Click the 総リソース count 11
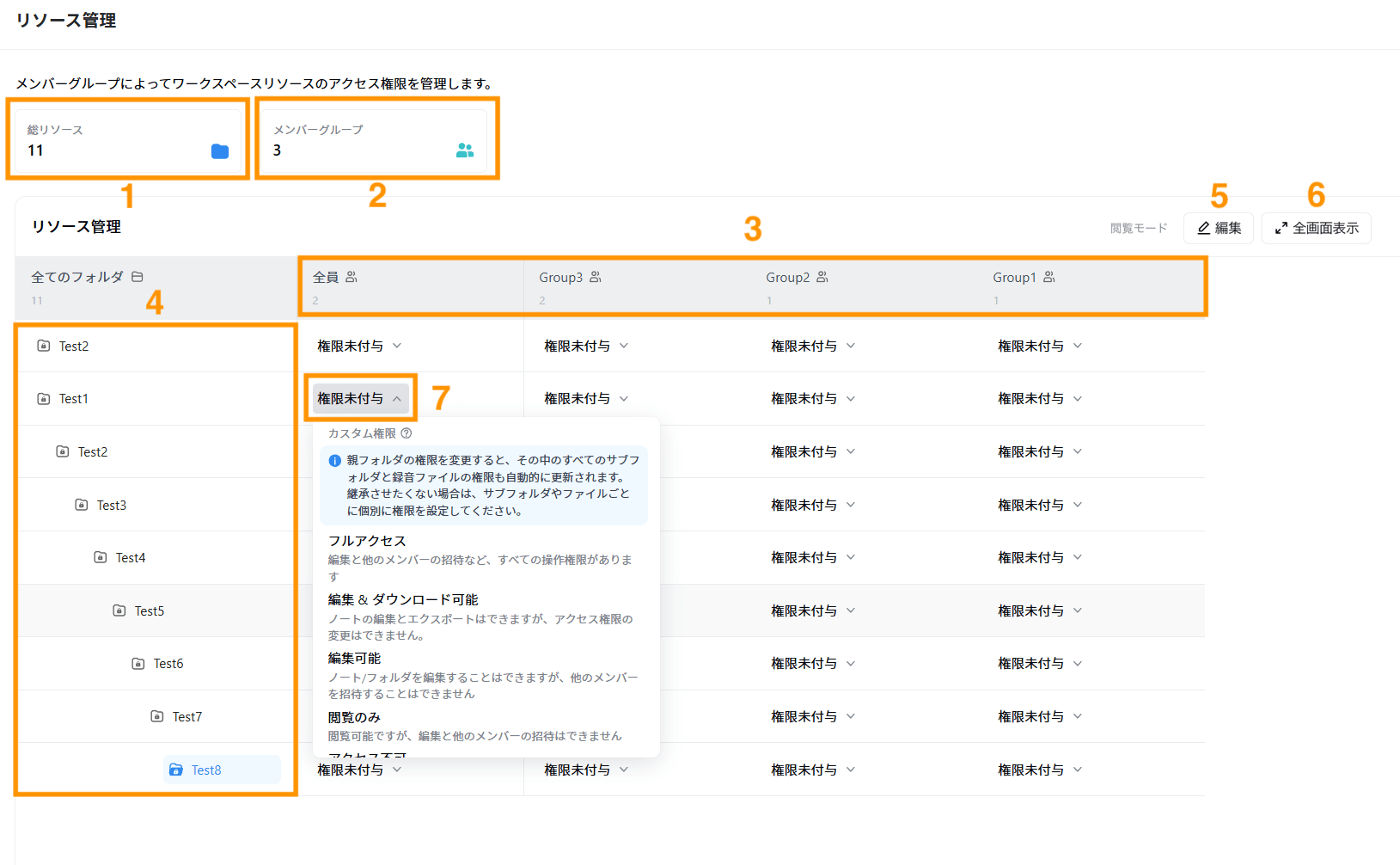Screen dimensions: 1400x865 click(35, 150)
